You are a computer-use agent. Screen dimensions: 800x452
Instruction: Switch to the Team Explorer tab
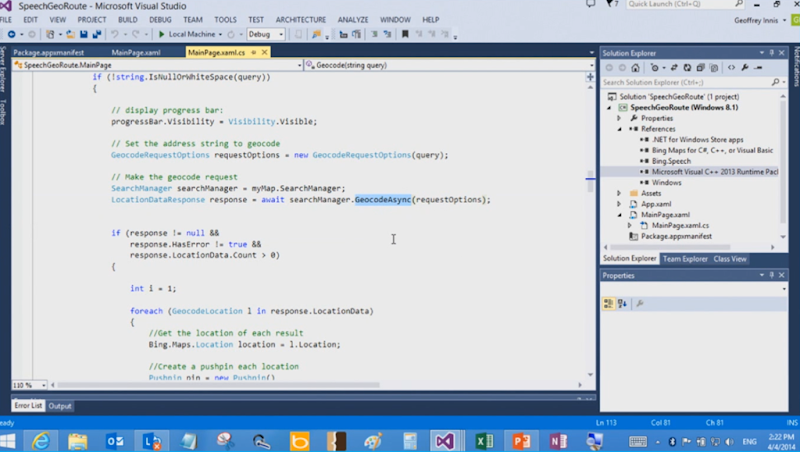coord(685,259)
